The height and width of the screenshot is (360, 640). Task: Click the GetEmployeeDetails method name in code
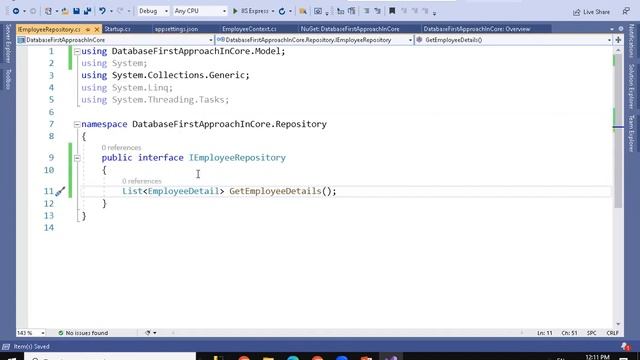(x=275, y=191)
